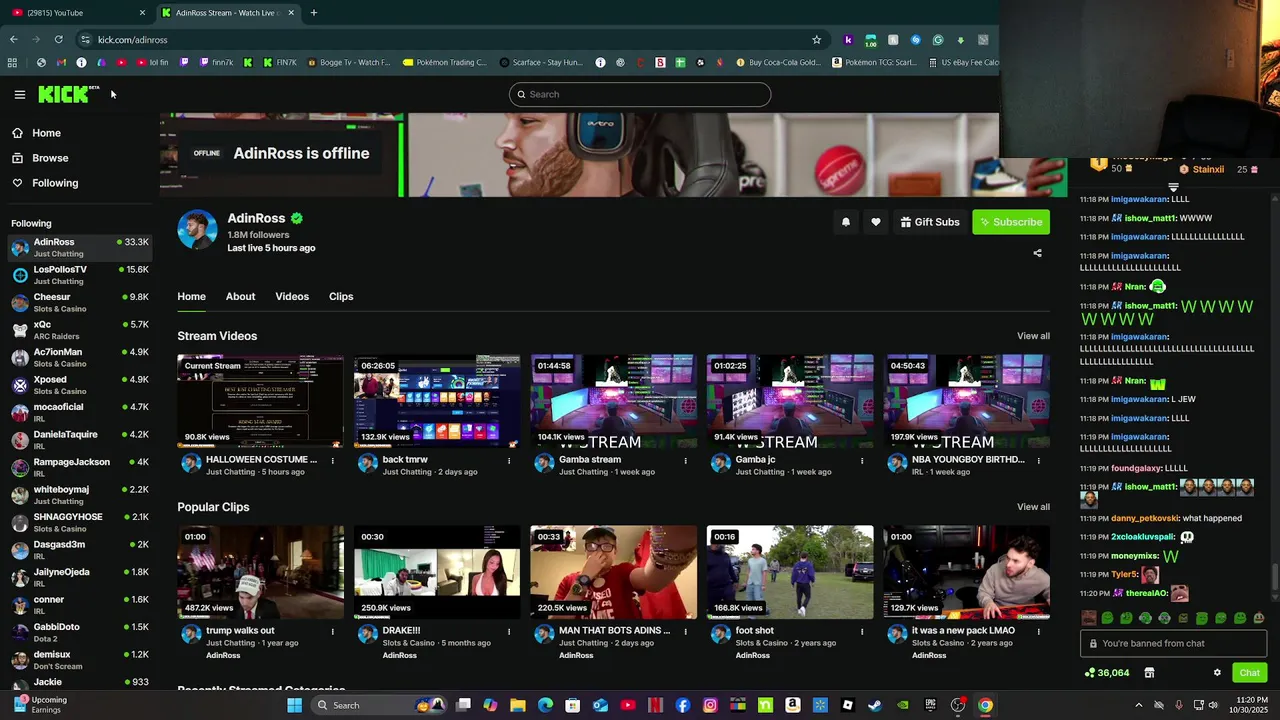Click the Gift Subs button
Image resolution: width=1280 pixels, height=720 pixels.
929,222
